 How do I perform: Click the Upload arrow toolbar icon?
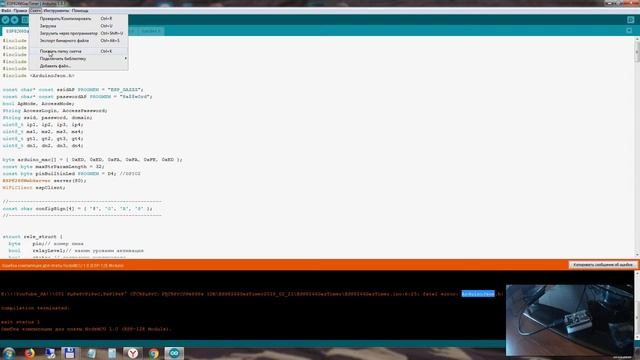[15, 20]
